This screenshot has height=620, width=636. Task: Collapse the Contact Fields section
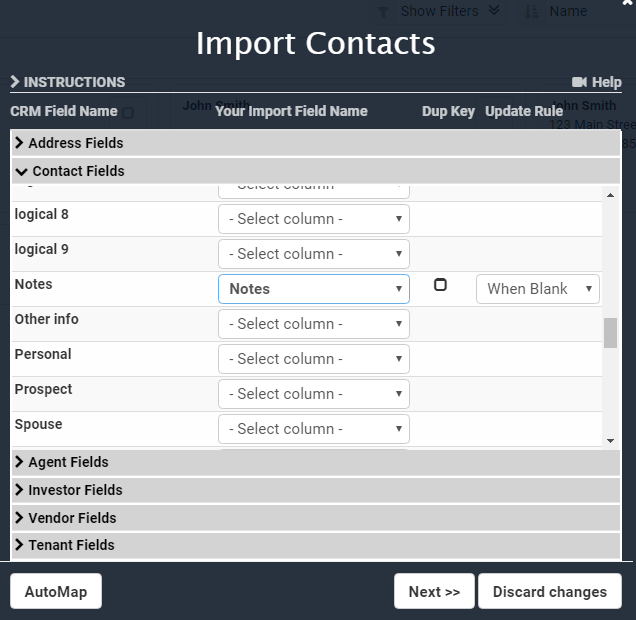pos(78,171)
